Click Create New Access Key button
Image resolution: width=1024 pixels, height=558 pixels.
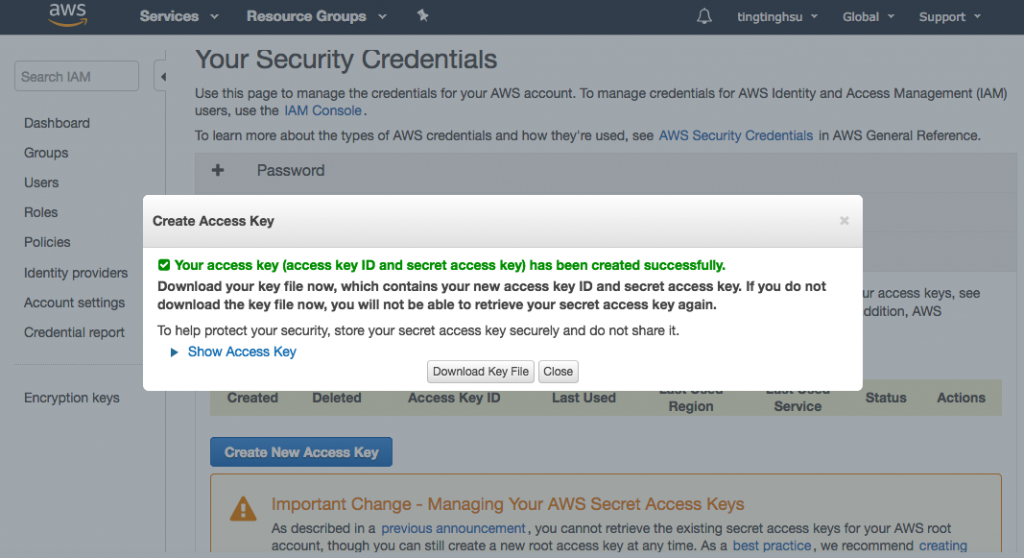point(301,452)
